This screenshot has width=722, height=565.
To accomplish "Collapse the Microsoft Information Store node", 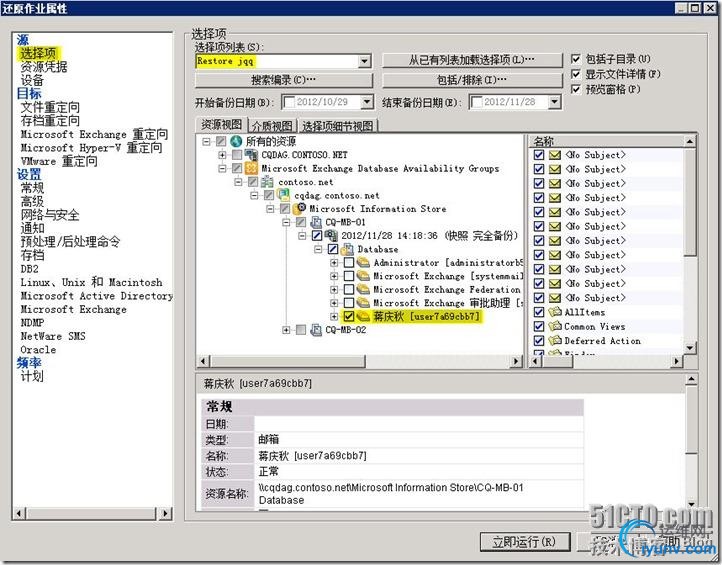I will 270,209.
